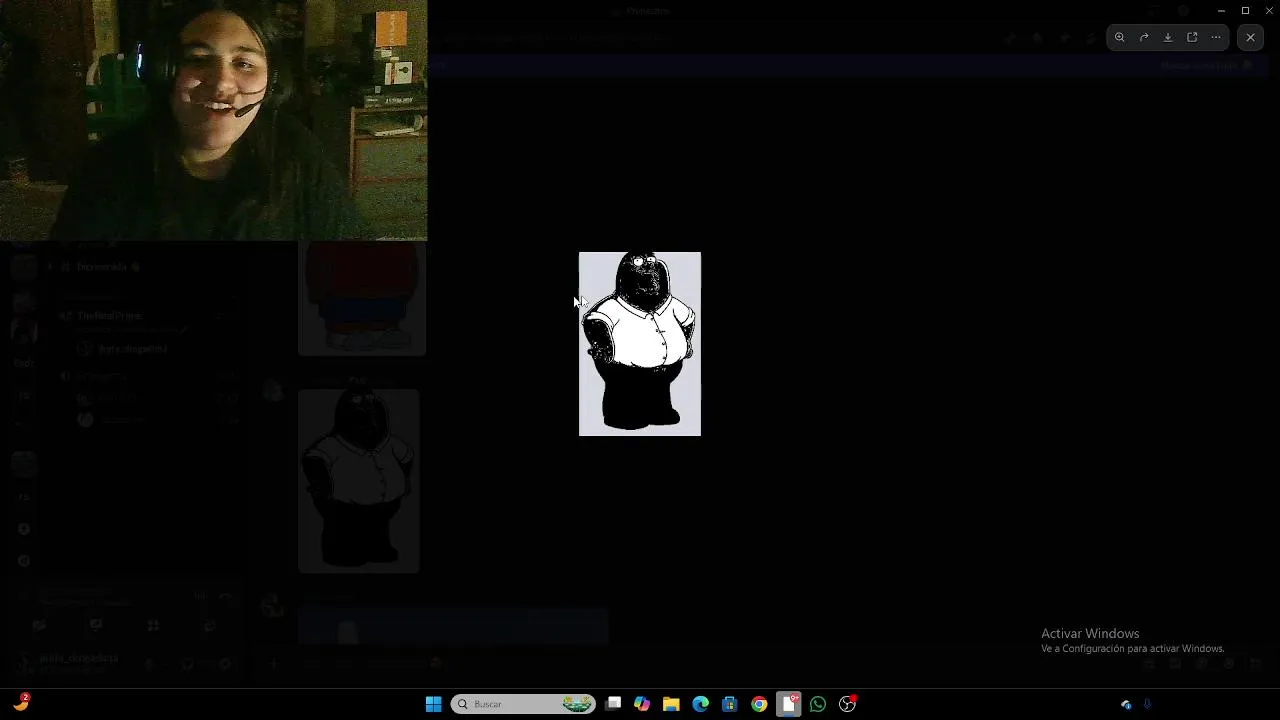Click the Buscar taskbar search box

coord(523,704)
